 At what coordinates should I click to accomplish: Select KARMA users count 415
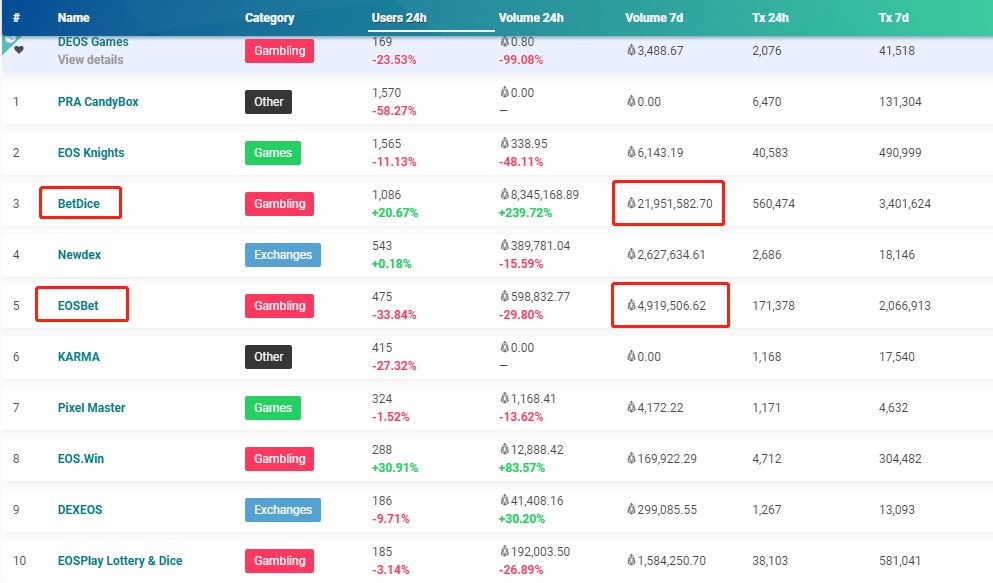[382, 348]
